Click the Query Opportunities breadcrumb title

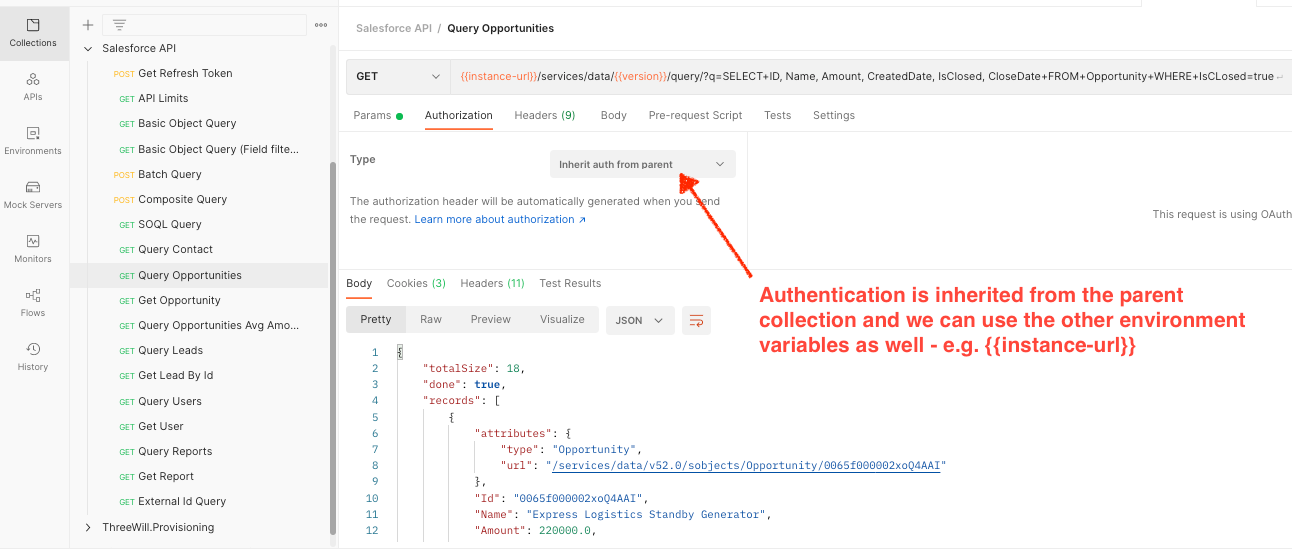(500, 28)
